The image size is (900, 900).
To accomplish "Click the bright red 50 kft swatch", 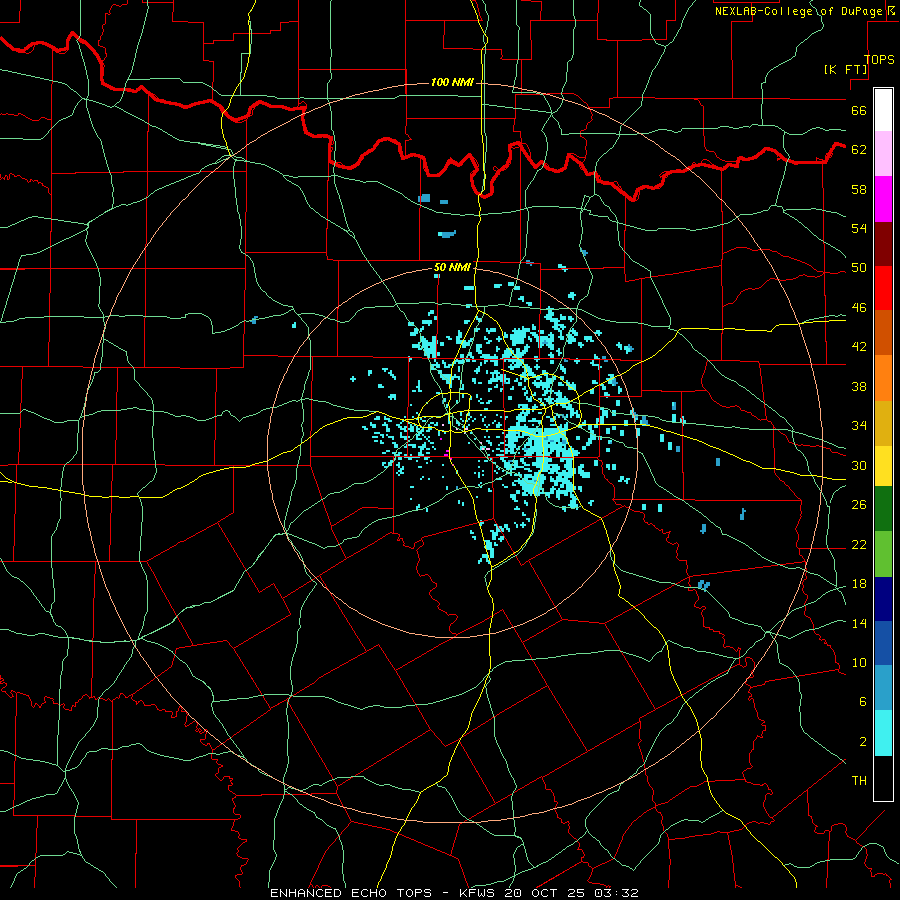I will coord(883,288).
